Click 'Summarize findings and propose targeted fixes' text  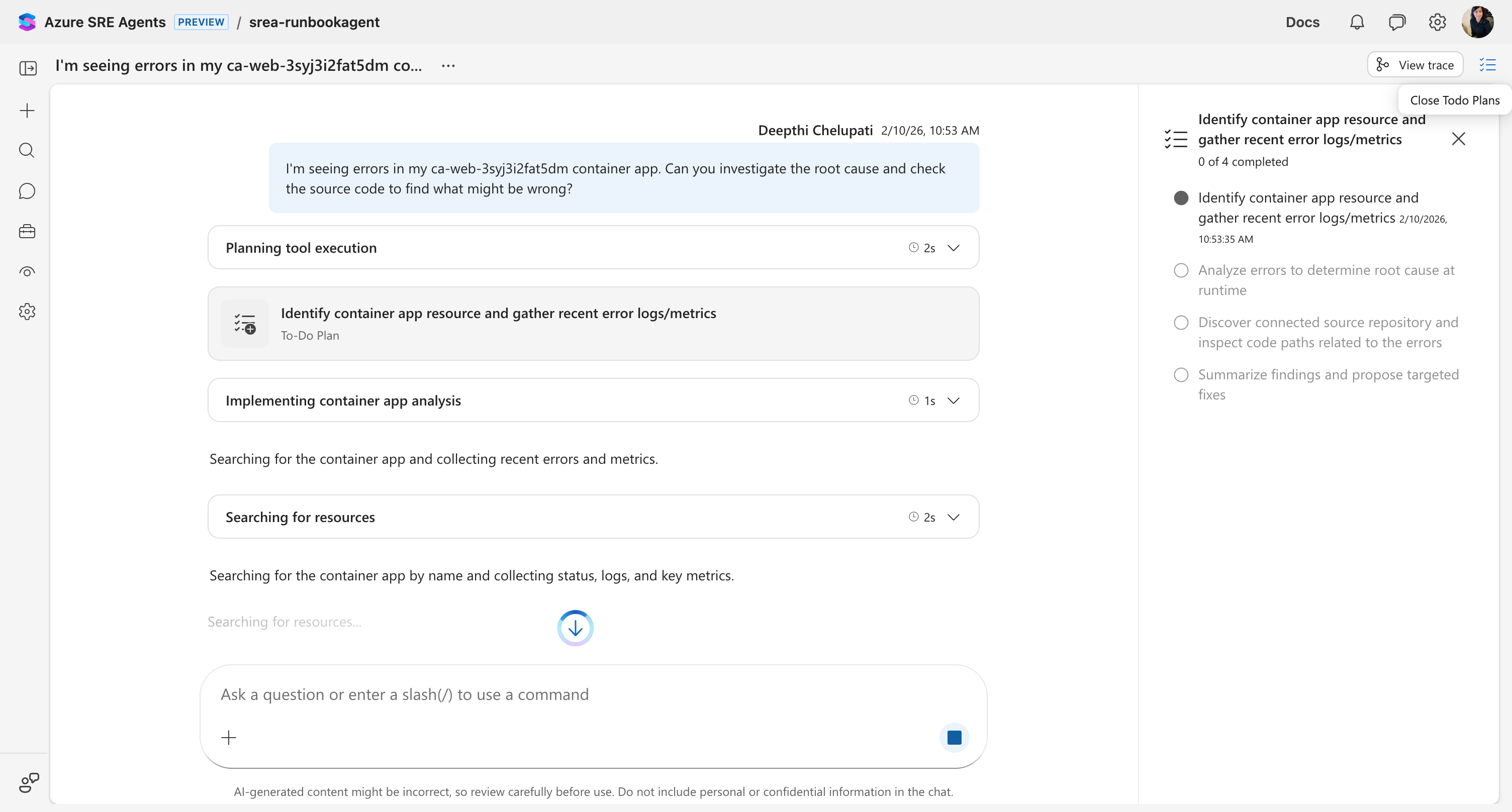[1329, 385]
